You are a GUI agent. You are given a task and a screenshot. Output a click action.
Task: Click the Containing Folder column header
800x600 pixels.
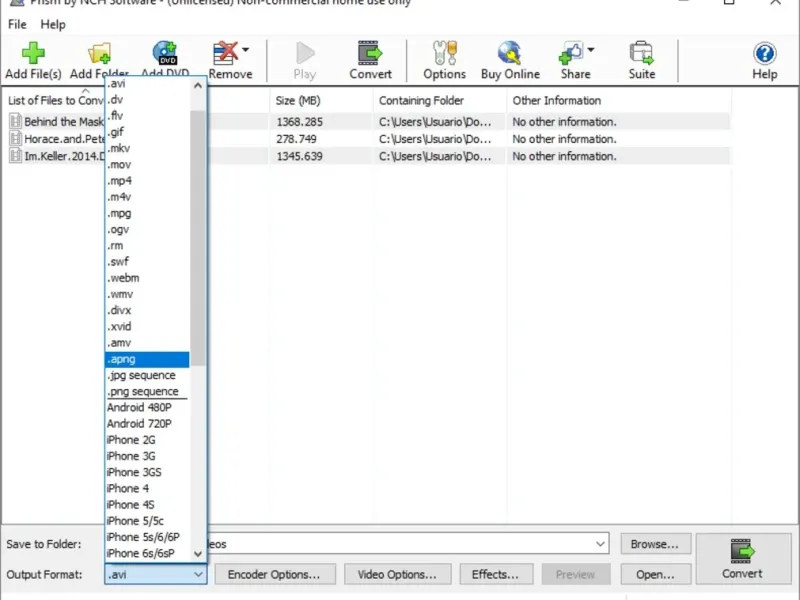440,101
